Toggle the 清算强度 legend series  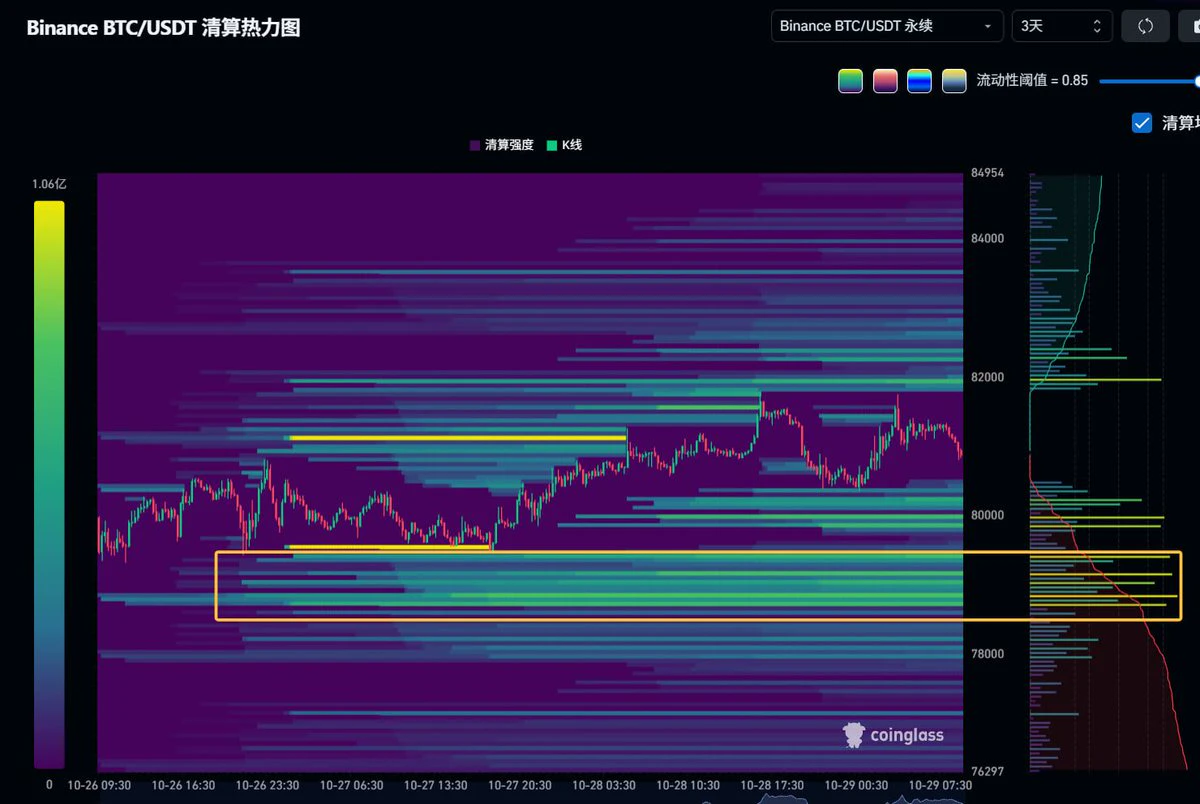coord(501,145)
